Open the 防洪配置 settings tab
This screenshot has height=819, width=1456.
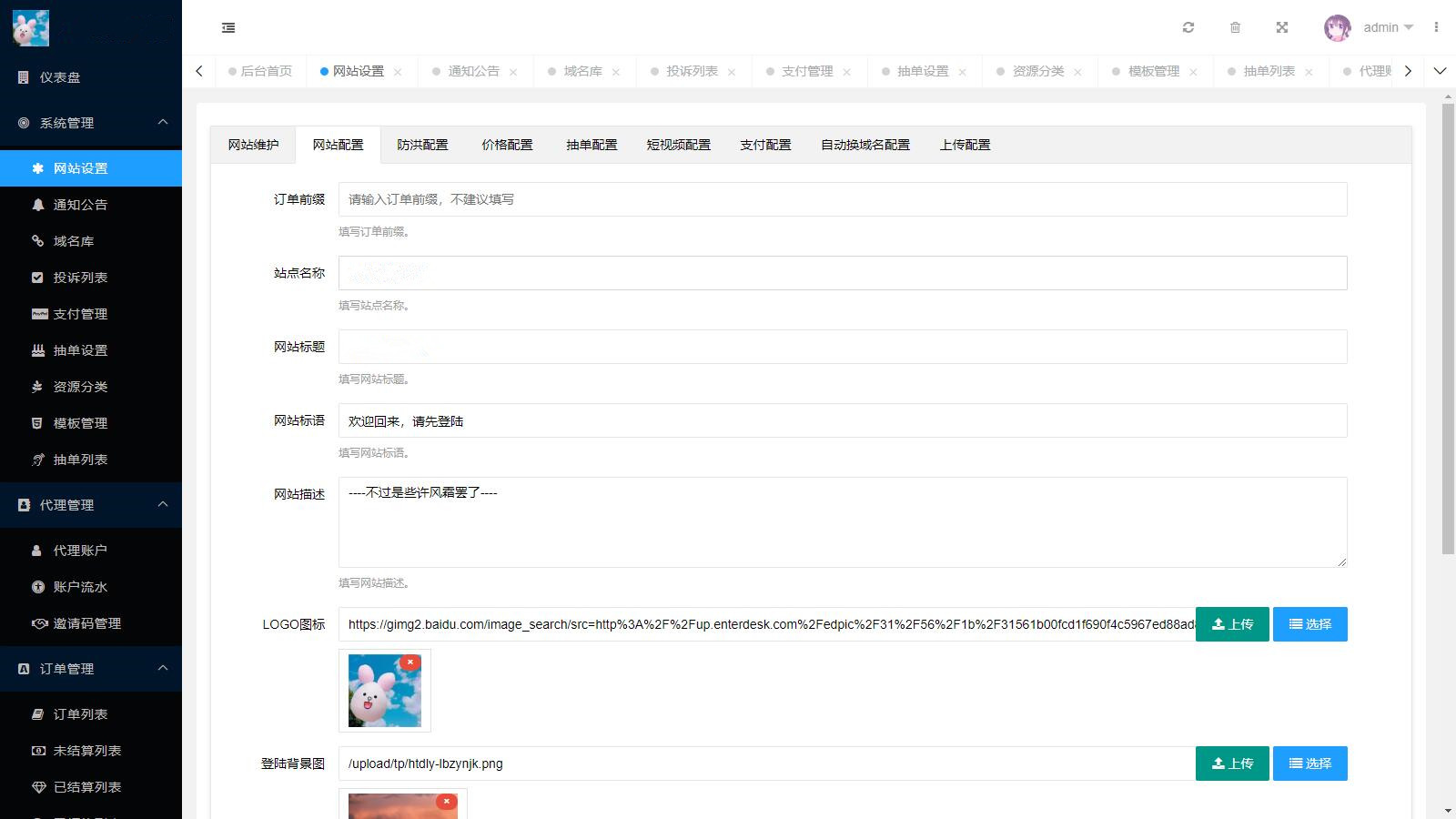422,145
